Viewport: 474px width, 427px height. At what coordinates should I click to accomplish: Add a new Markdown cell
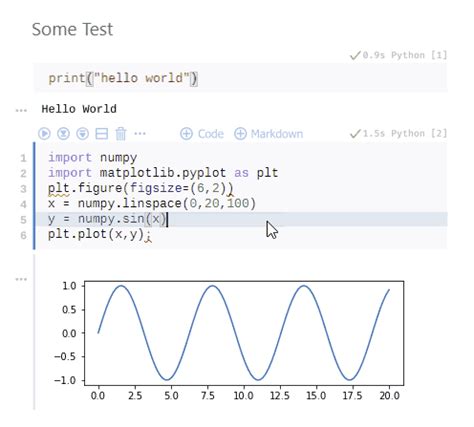[269, 134]
